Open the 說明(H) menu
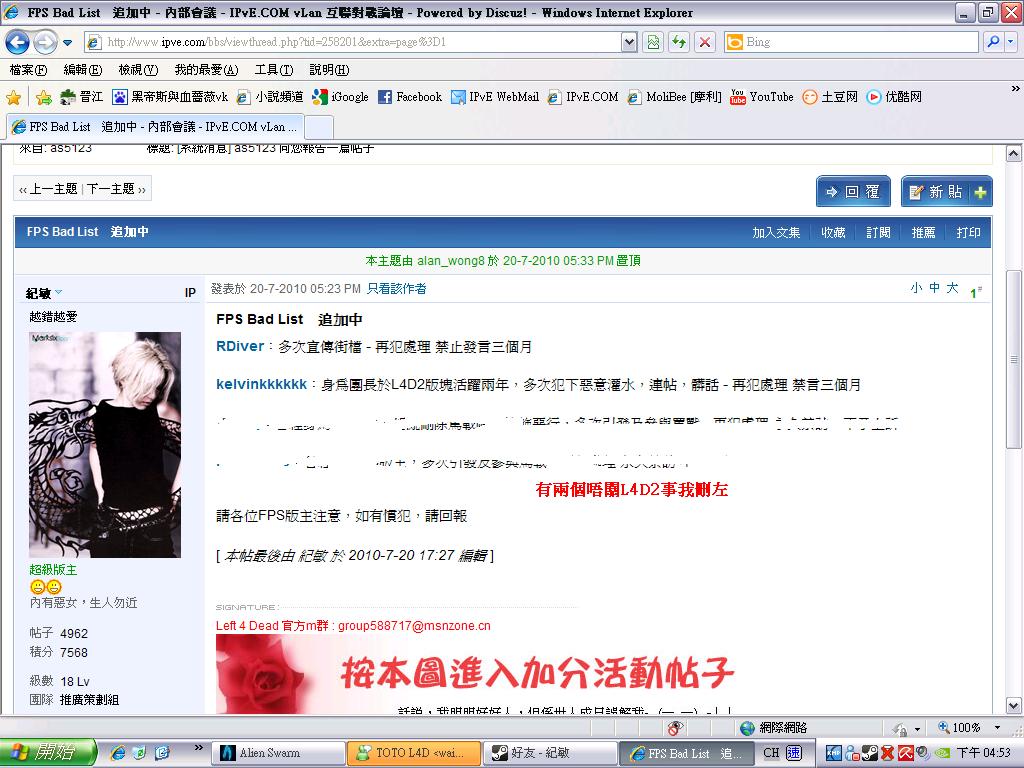The height and width of the screenshot is (768, 1024). coord(329,70)
